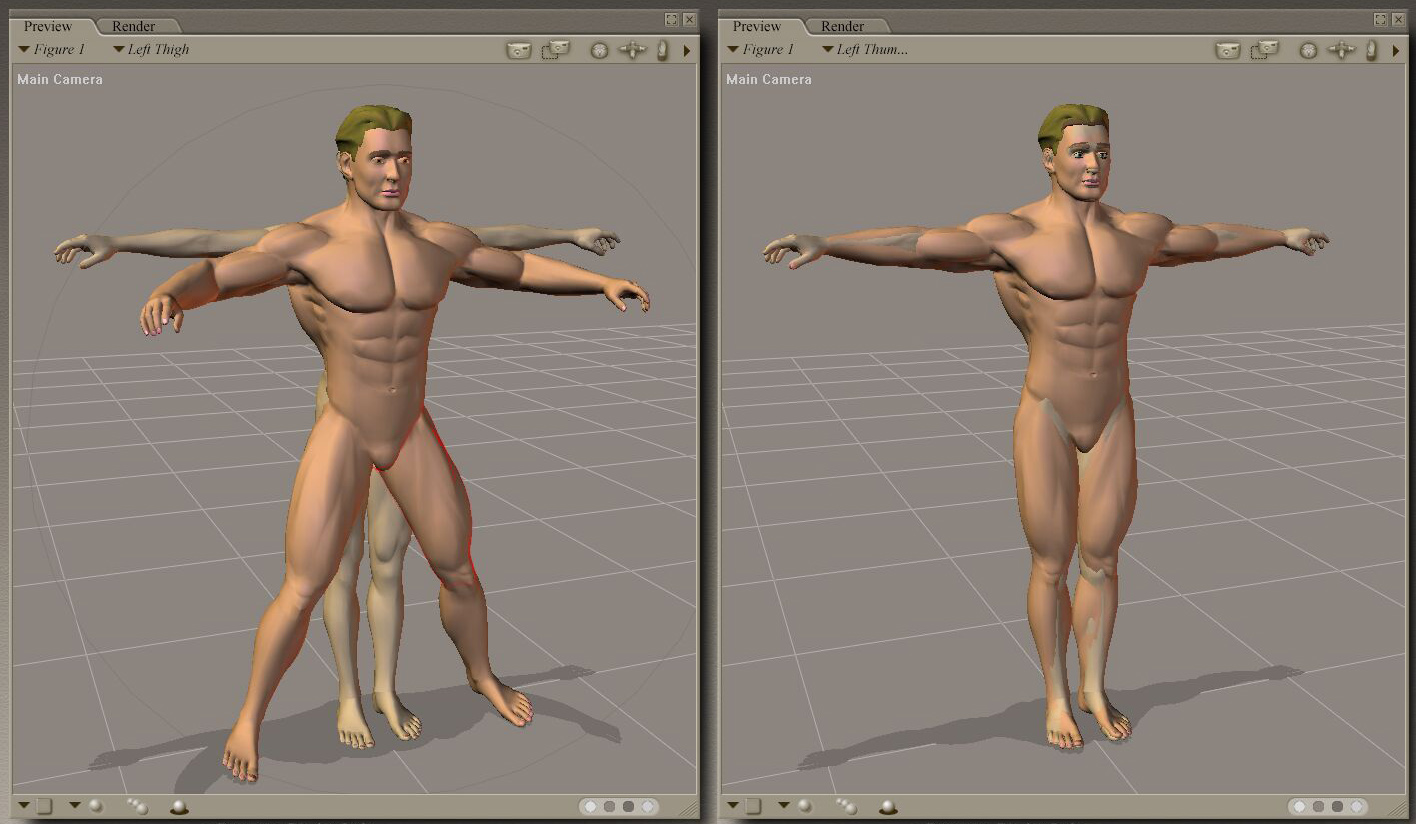Toggle the depth cue spheres icon, right window
Image resolution: width=1416 pixels, height=824 pixels.
(x=847, y=806)
